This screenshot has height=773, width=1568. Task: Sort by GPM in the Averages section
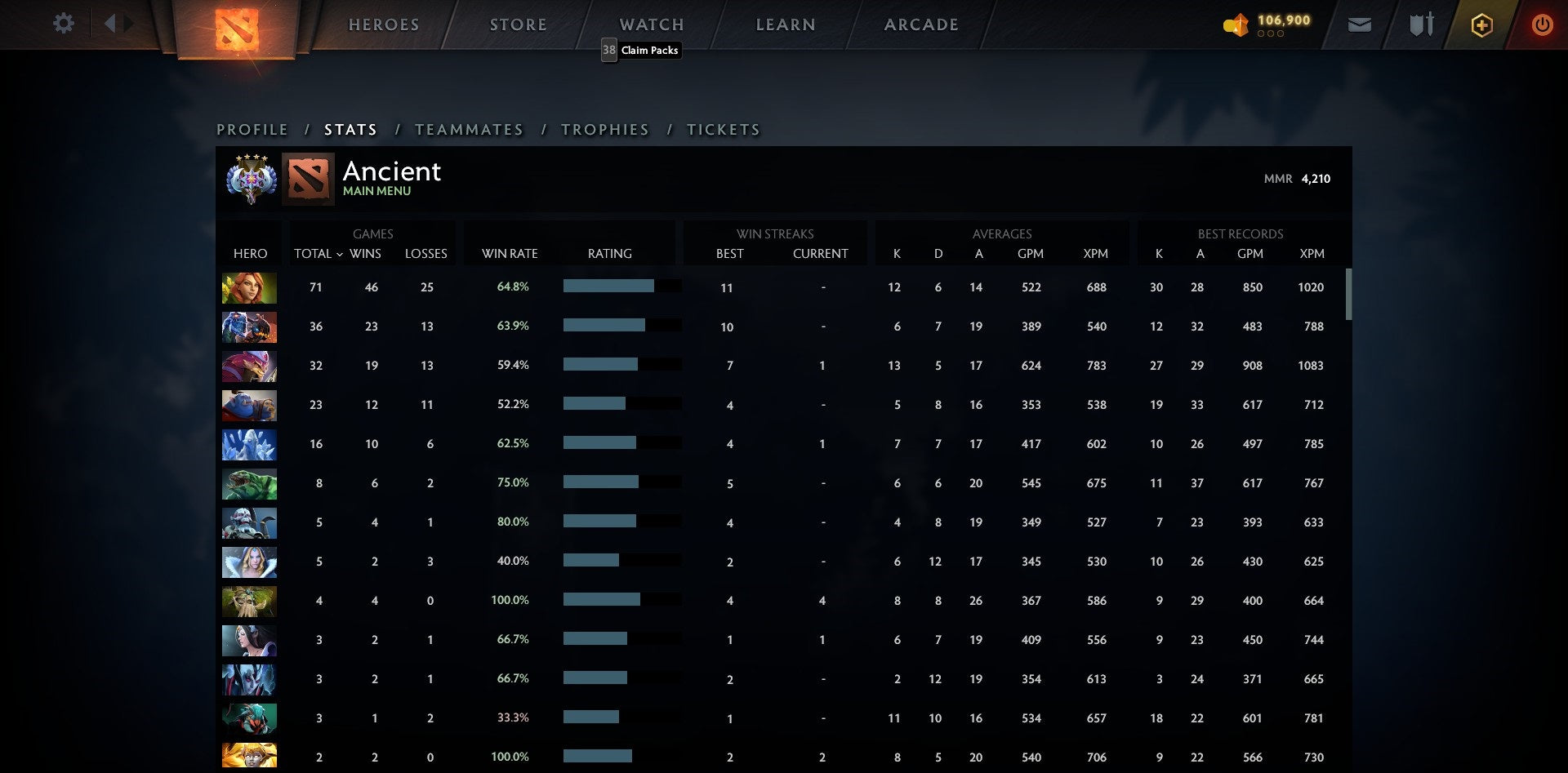(x=1031, y=254)
